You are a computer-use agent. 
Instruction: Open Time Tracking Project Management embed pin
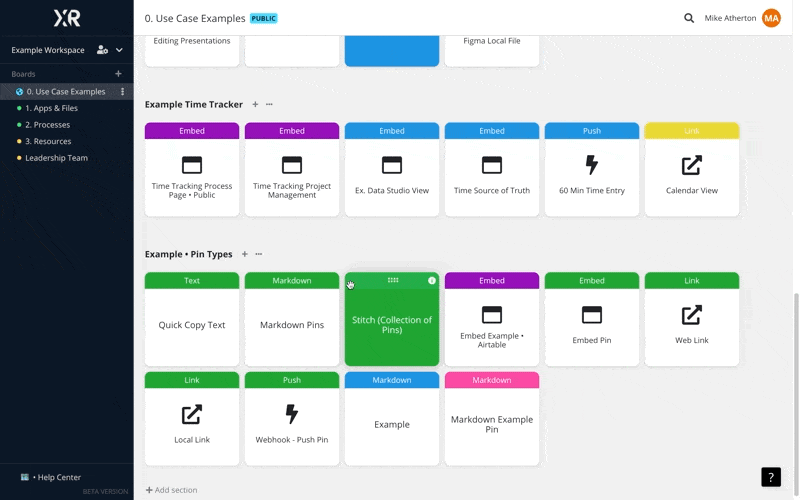click(x=292, y=169)
